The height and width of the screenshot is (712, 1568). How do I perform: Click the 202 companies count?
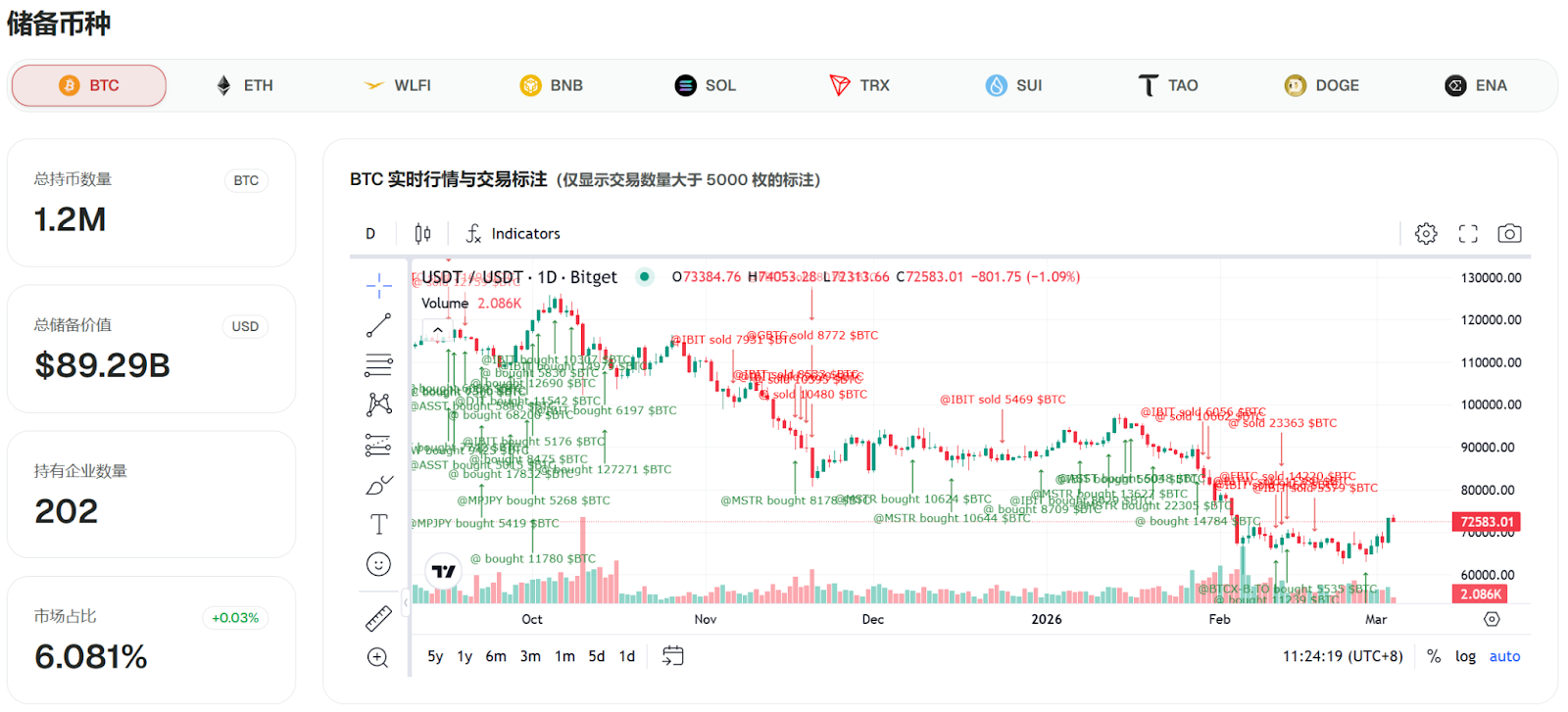click(66, 511)
